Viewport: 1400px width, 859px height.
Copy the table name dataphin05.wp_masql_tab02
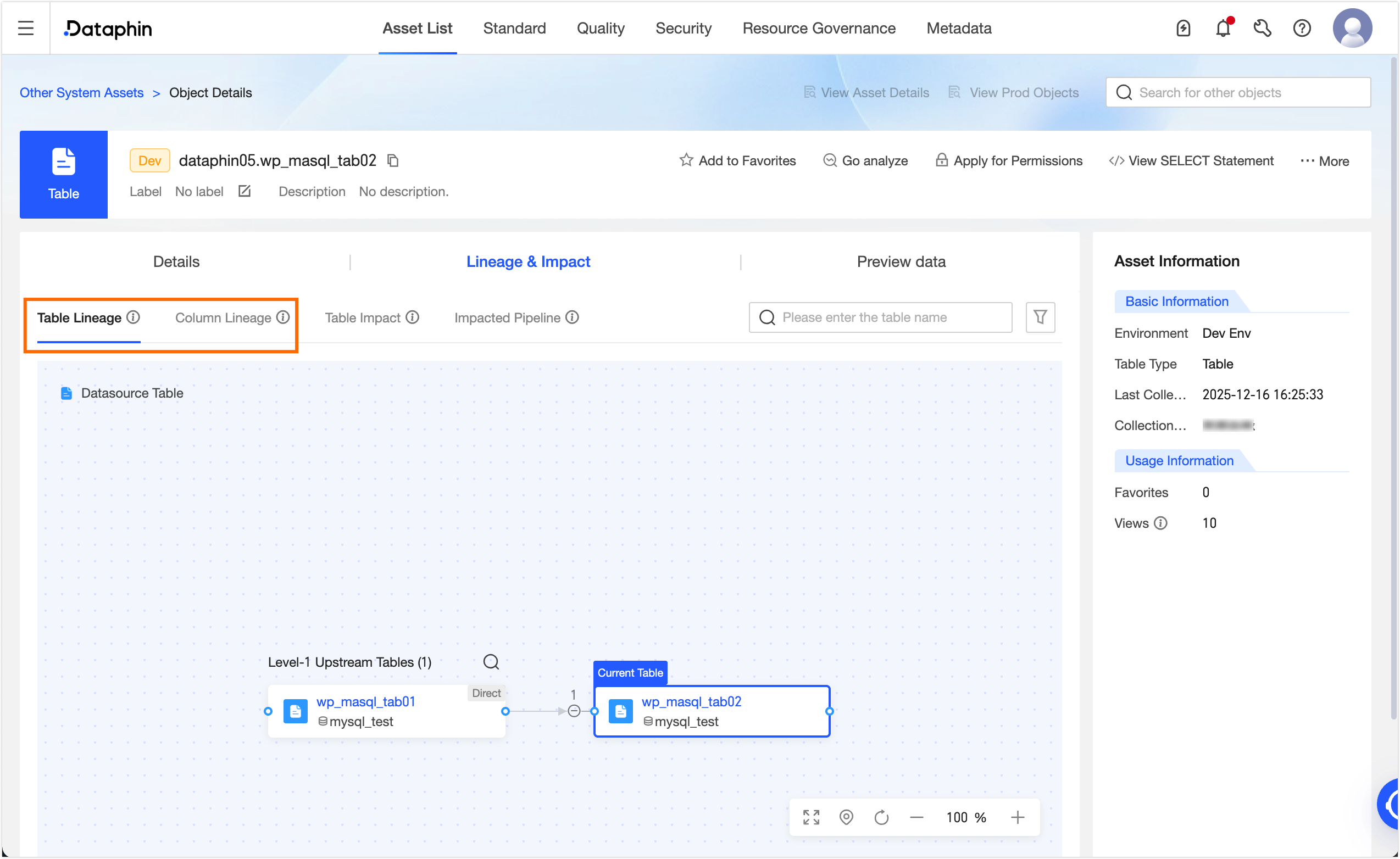click(x=393, y=161)
